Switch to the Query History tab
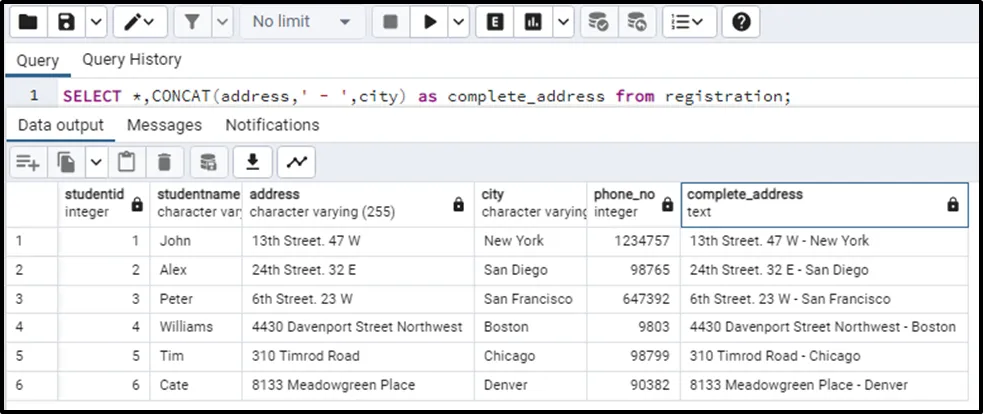This screenshot has height=414, width=983. click(x=132, y=60)
